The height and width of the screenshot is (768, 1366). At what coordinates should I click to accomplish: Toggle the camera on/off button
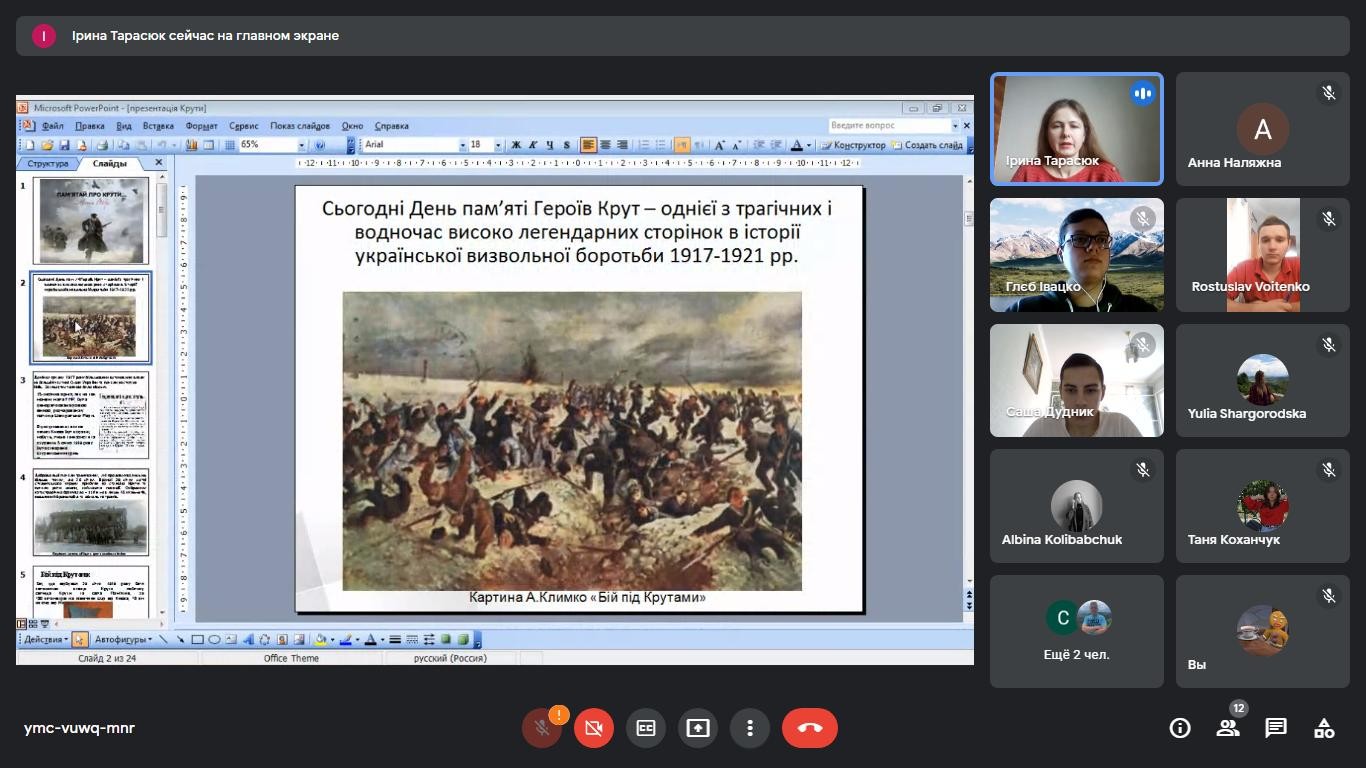click(594, 728)
